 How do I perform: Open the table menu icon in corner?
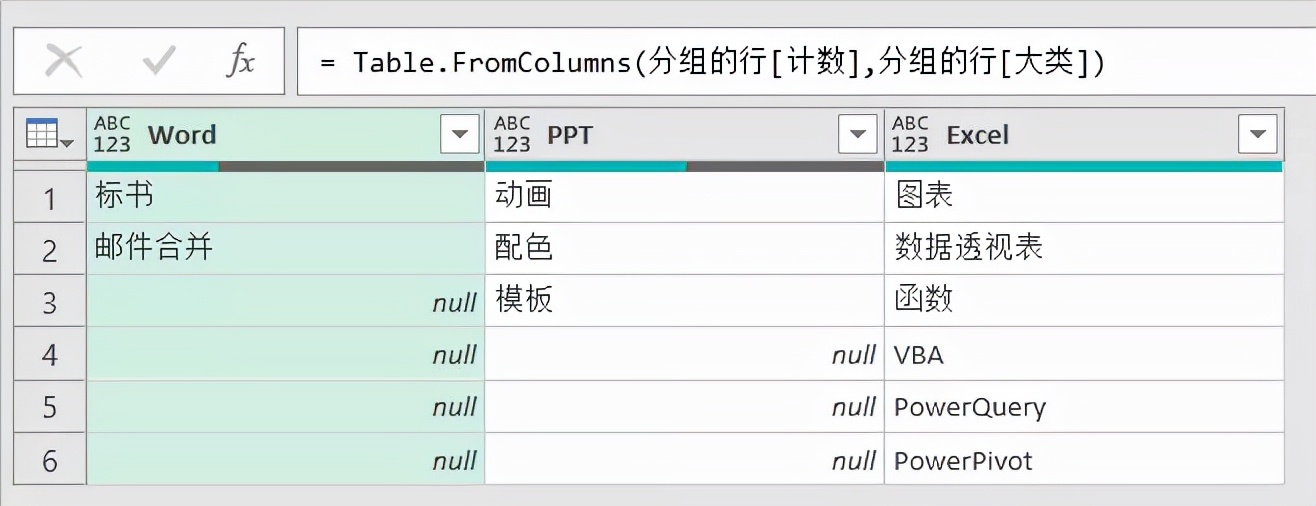coord(50,134)
